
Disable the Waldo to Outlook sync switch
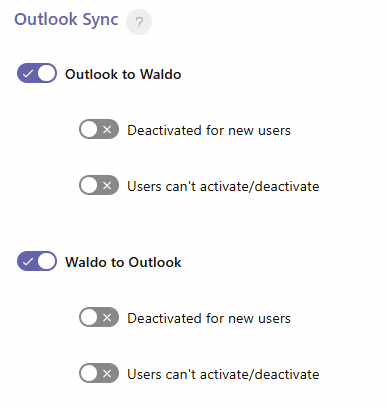click(37, 261)
